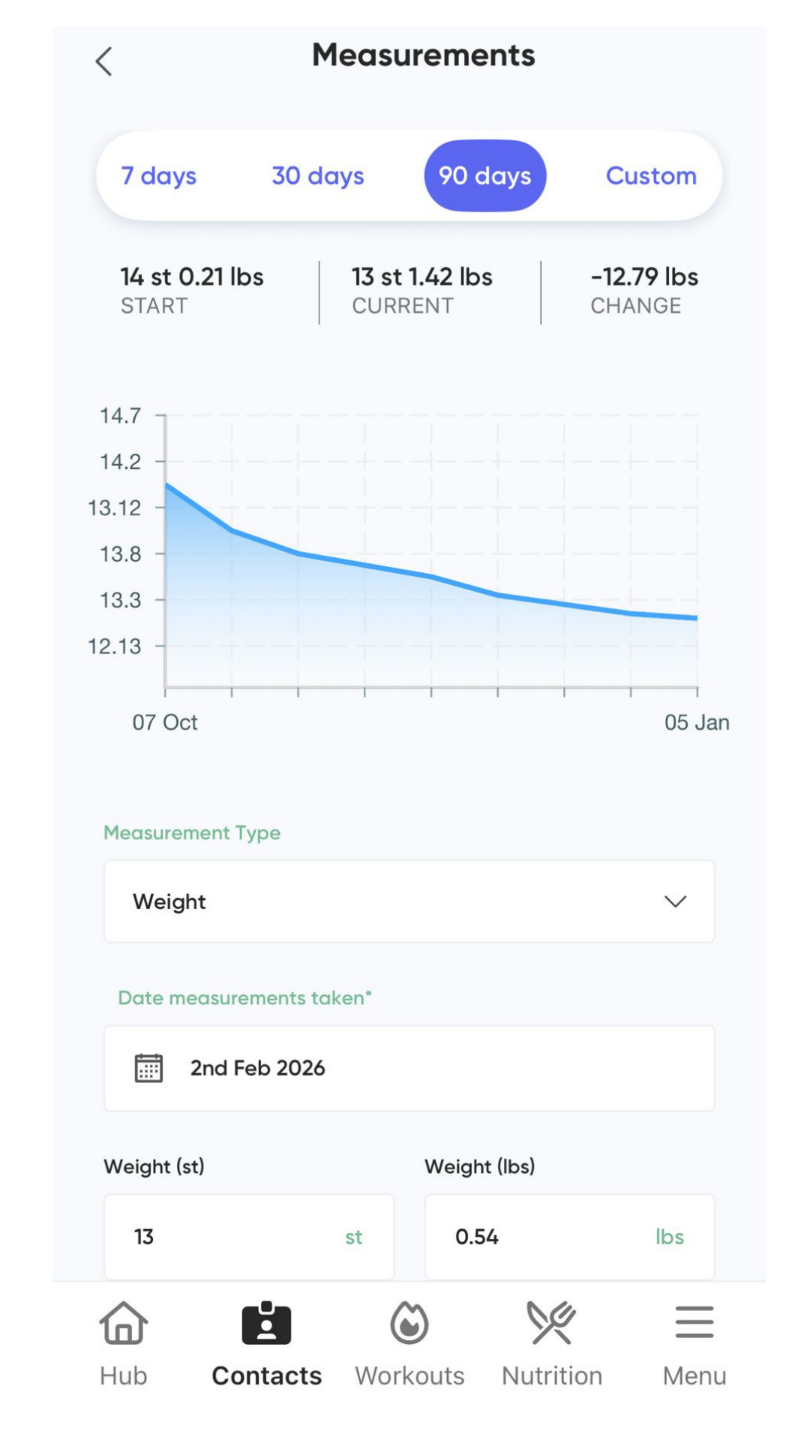This screenshot has height=1440, width=810.
Task: Tap the chart line at 07 Oct start point
Action: point(167,485)
